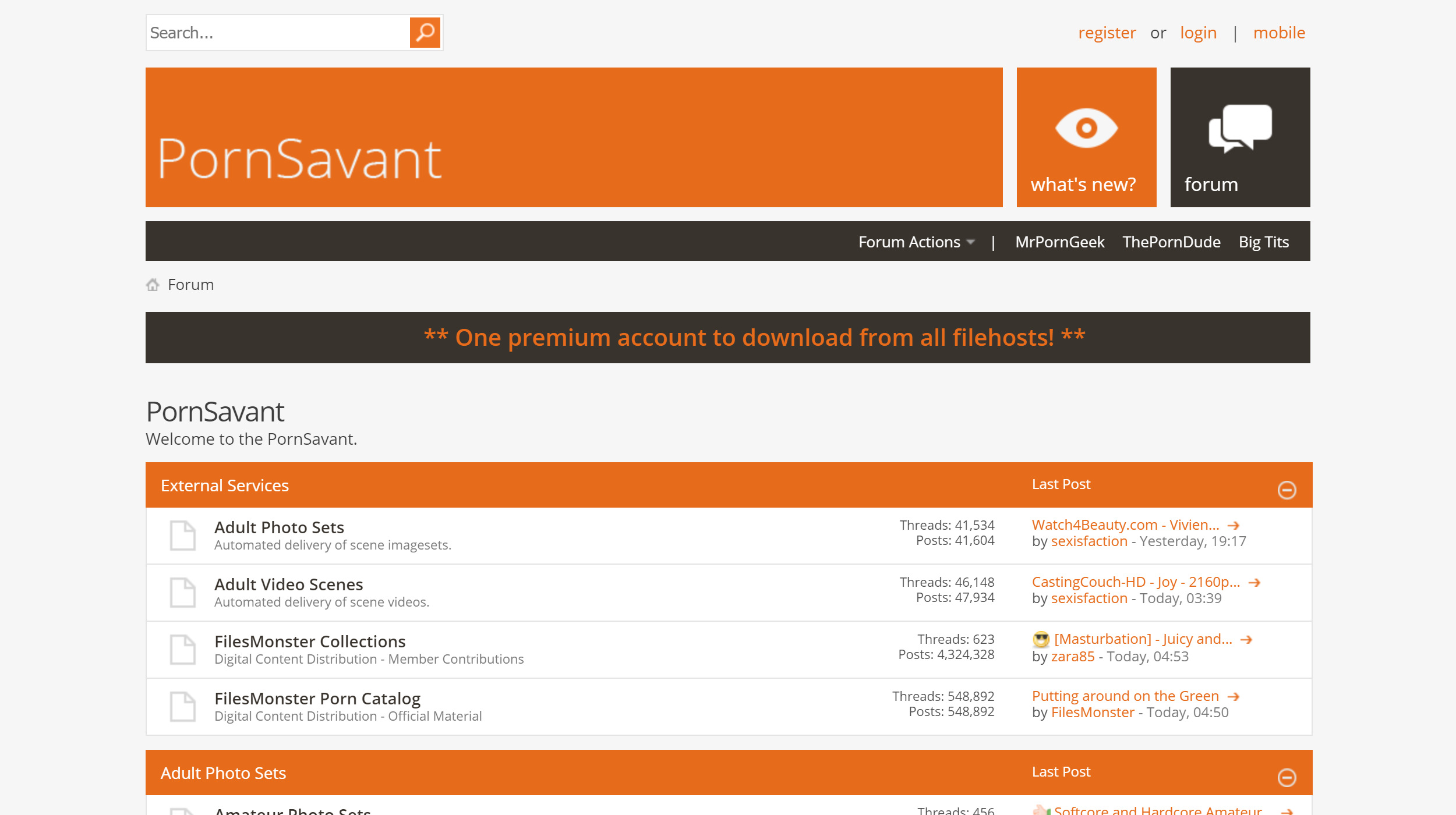Open the forum speech bubbles tile
The image size is (1456, 815).
click(x=1240, y=137)
